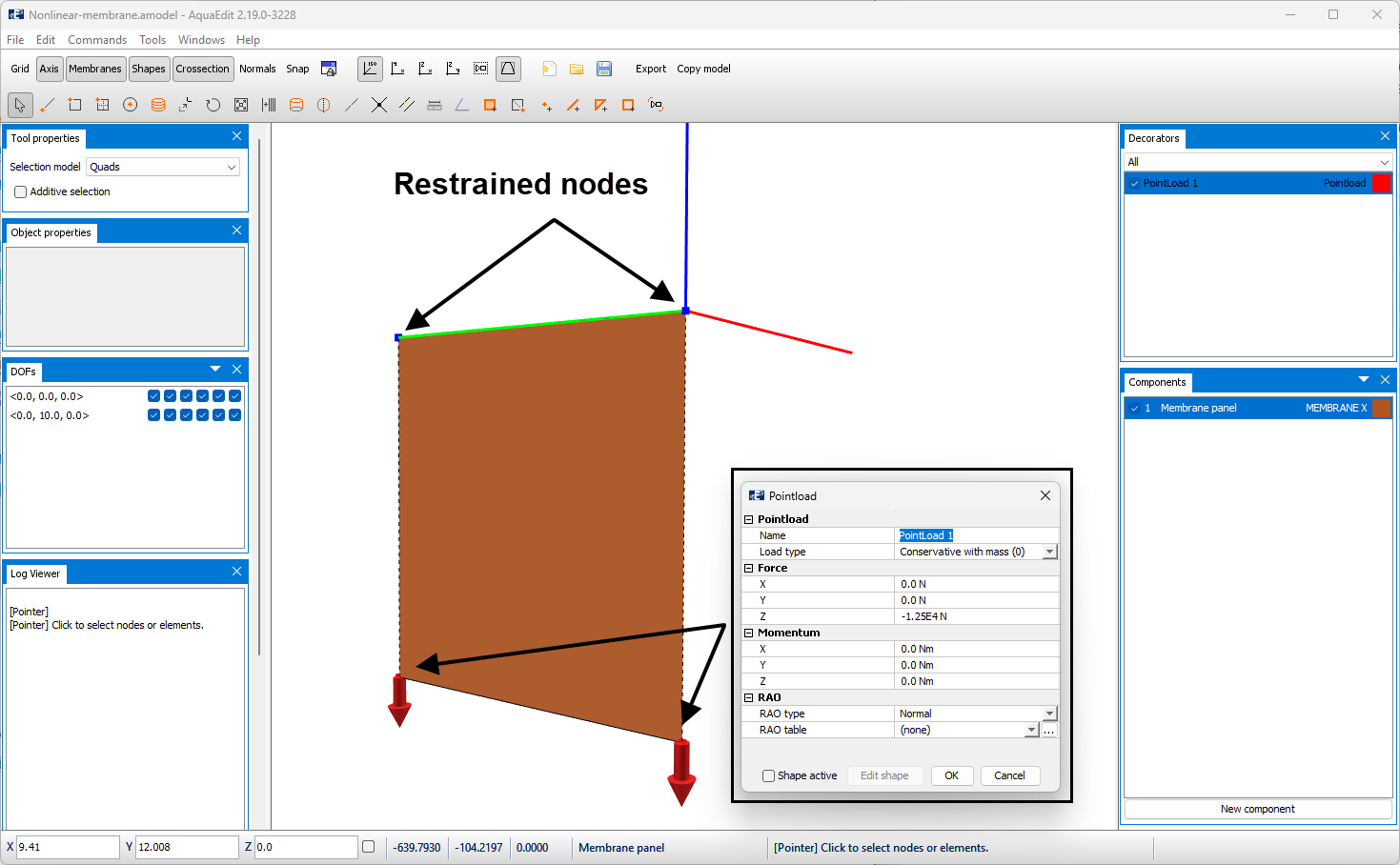Viewport: 1400px width, 865px height.
Task: Open the File menu
Action: [15, 40]
